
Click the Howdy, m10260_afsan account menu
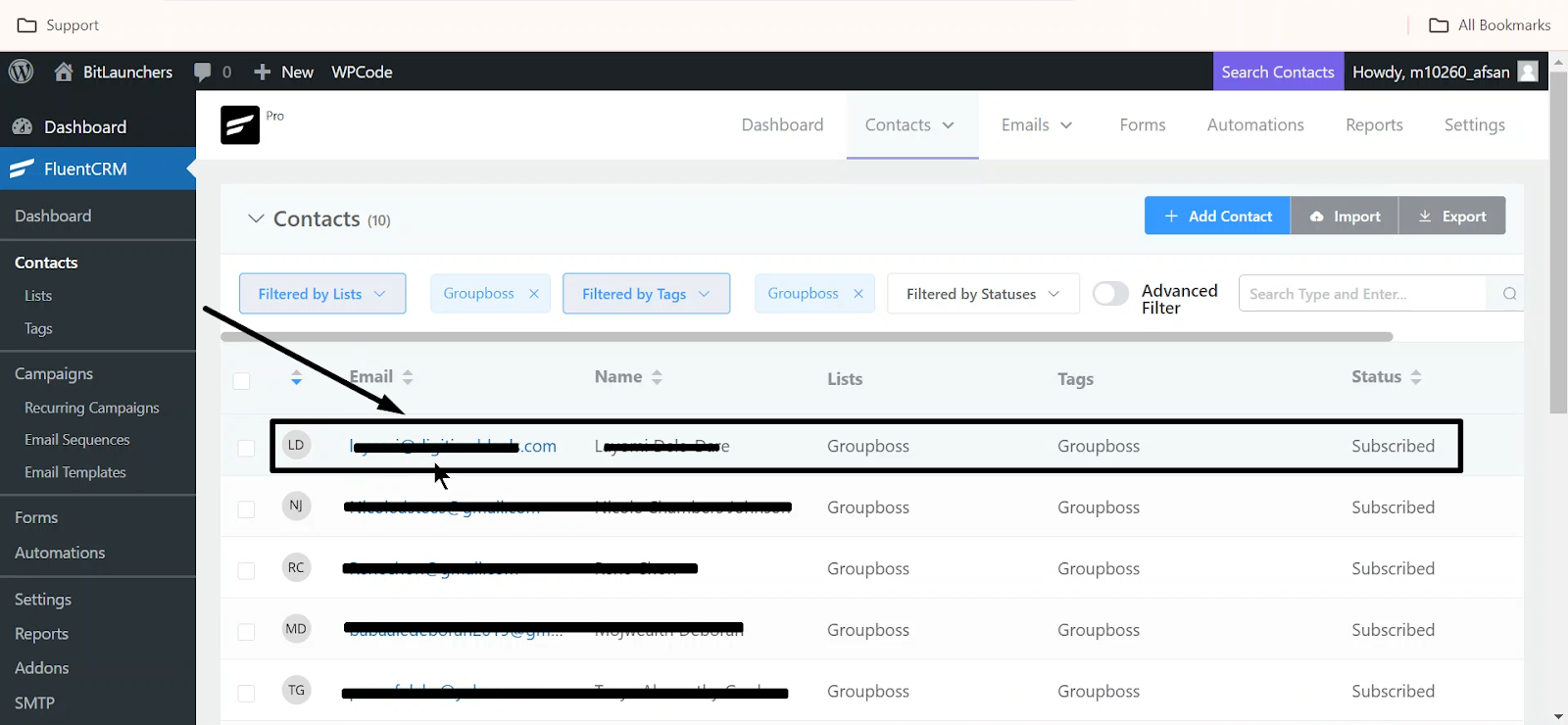(x=1445, y=72)
